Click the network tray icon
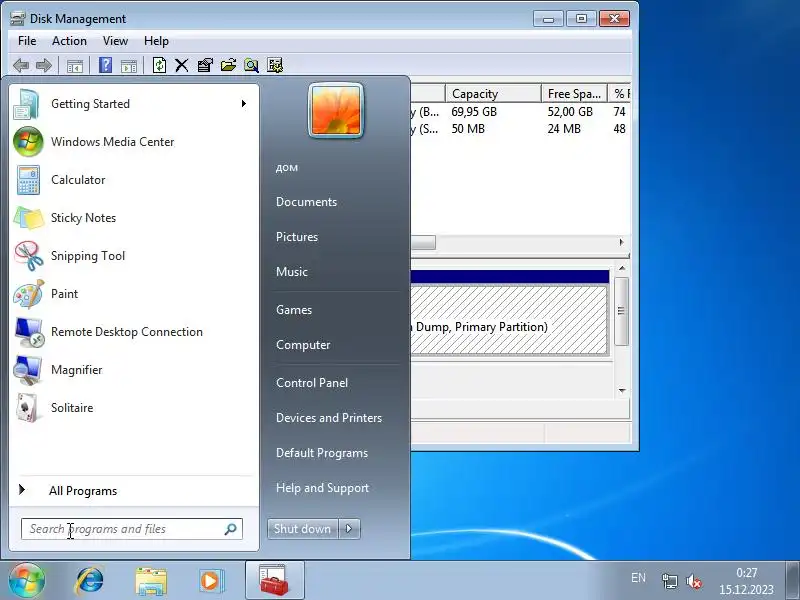 pyautogui.click(x=669, y=581)
